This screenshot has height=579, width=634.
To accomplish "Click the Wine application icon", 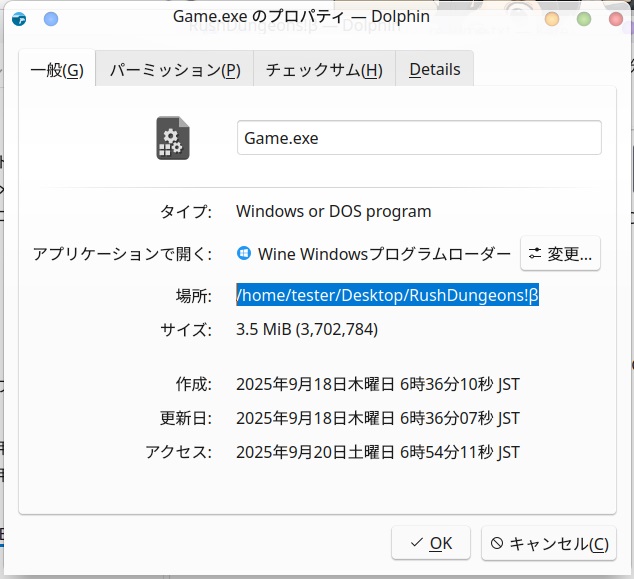I will point(244,253).
